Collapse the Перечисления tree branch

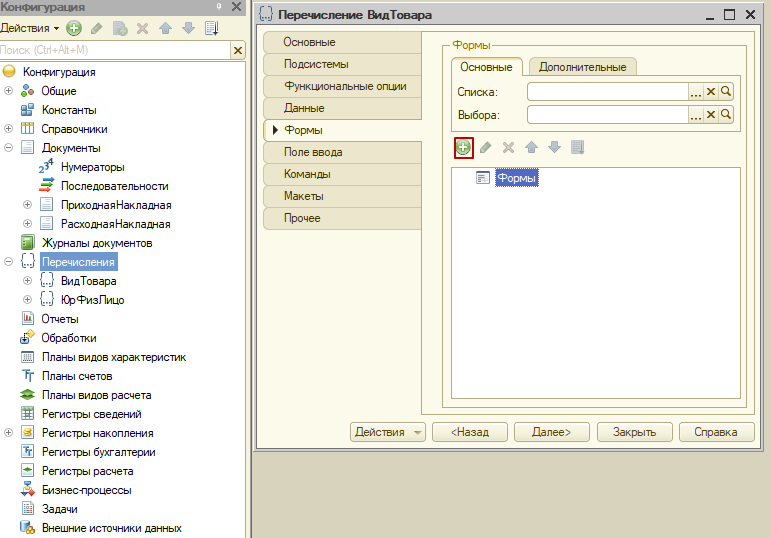pyautogui.click(x=8, y=262)
